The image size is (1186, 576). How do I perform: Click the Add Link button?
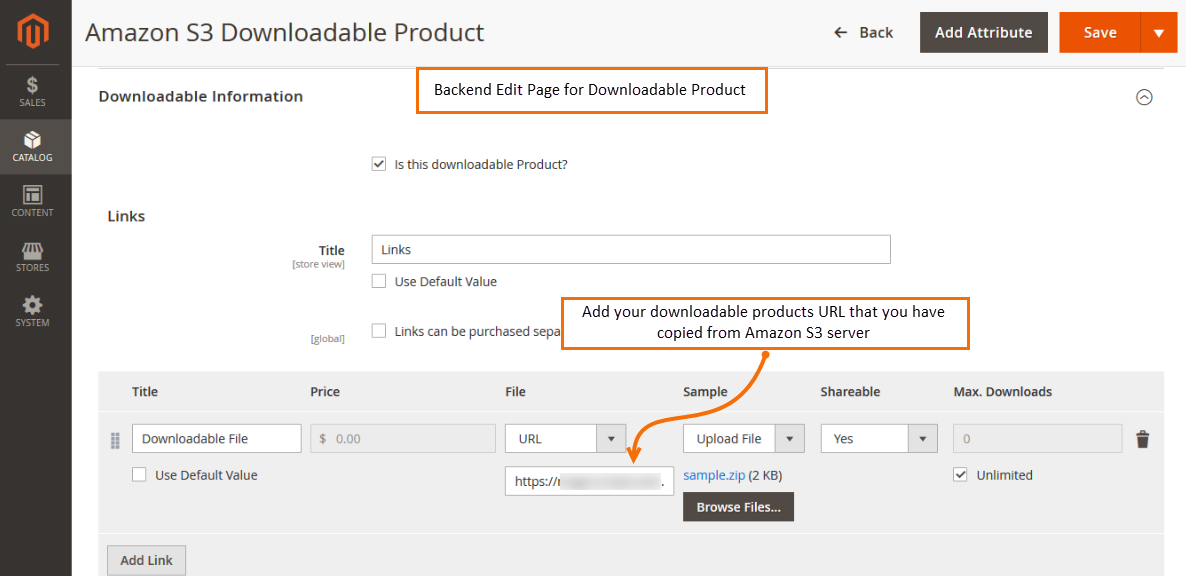pyautogui.click(x=147, y=561)
